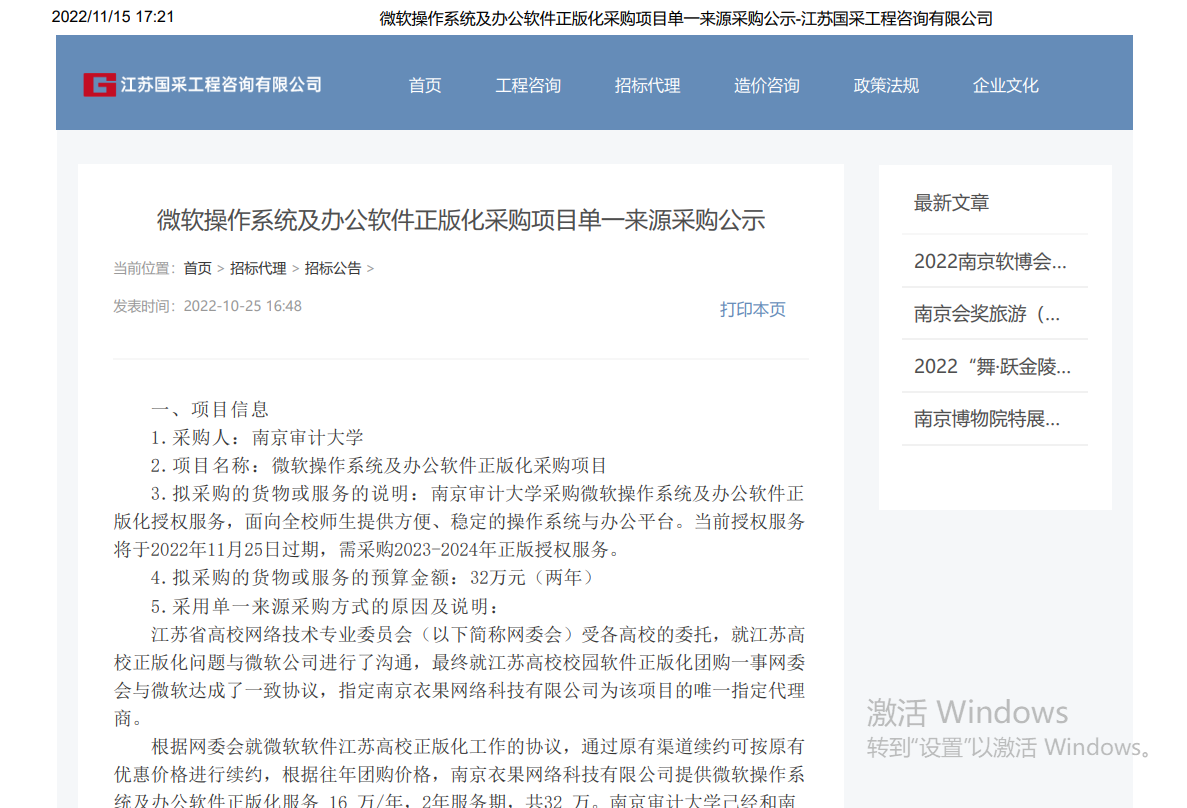Open sidebar article 2022南京软博会...

pyautogui.click(x=989, y=261)
